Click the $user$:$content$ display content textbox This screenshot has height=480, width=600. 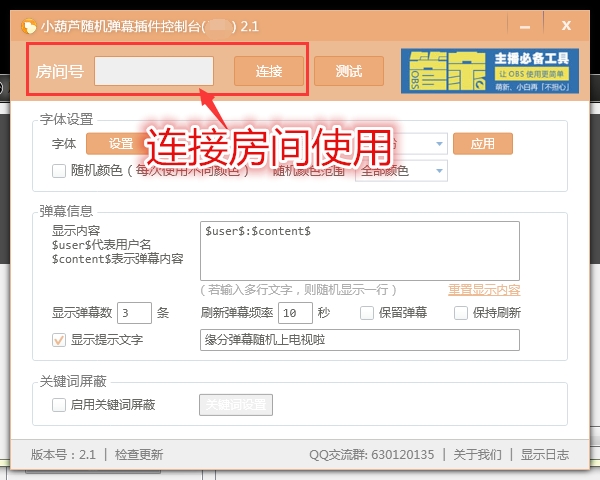pyautogui.click(x=360, y=251)
